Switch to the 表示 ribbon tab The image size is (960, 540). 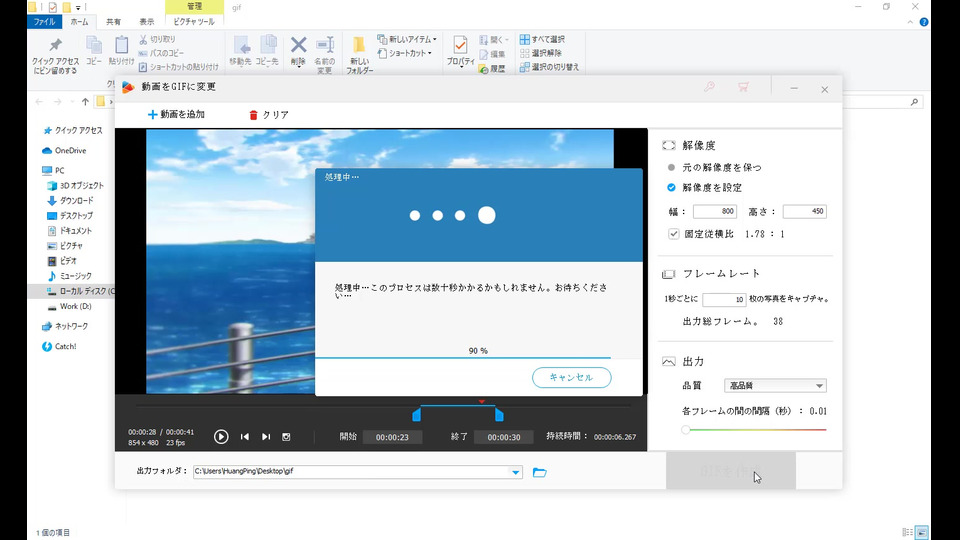[147, 21]
